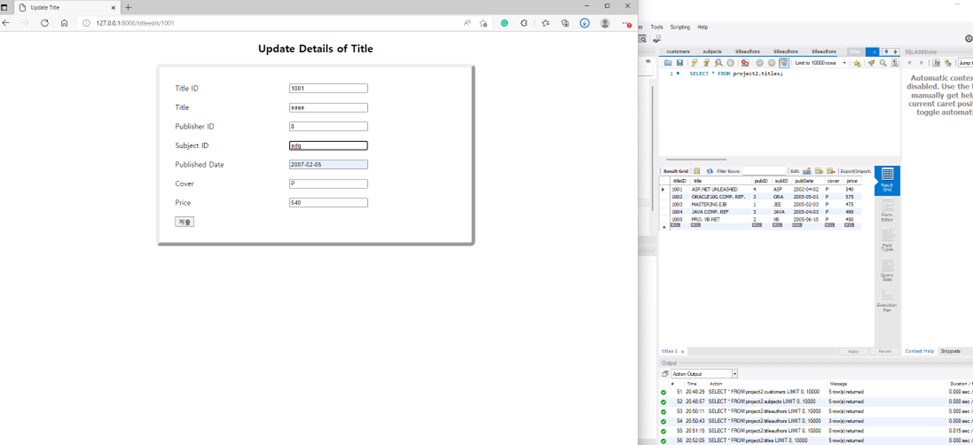Screen dimensions: 973x445
Task: Close the active titles query tab
Action: point(874,52)
